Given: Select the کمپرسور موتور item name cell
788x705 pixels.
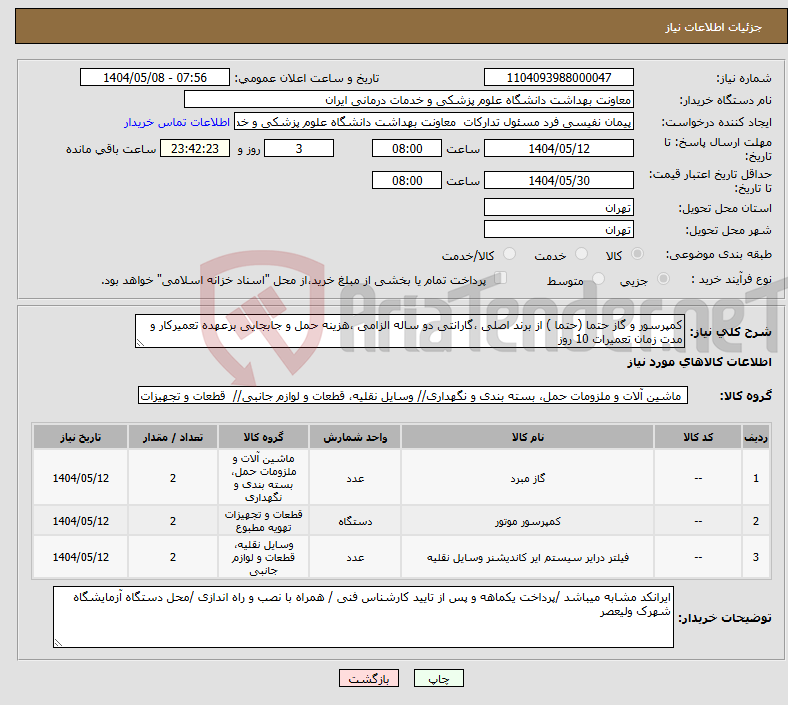Looking at the screenshot, I should pyautogui.click(x=528, y=521).
